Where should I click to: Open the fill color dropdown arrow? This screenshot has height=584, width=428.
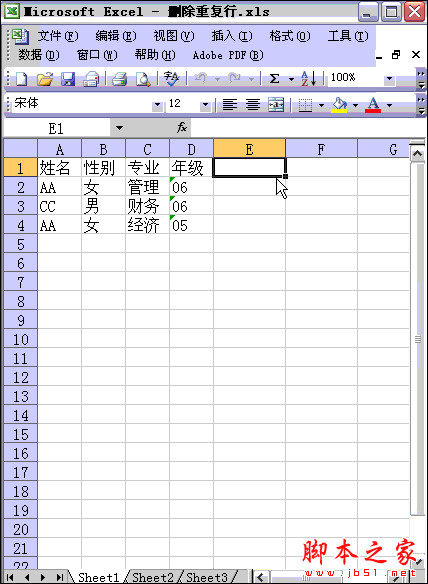click(x=355, y=105)
